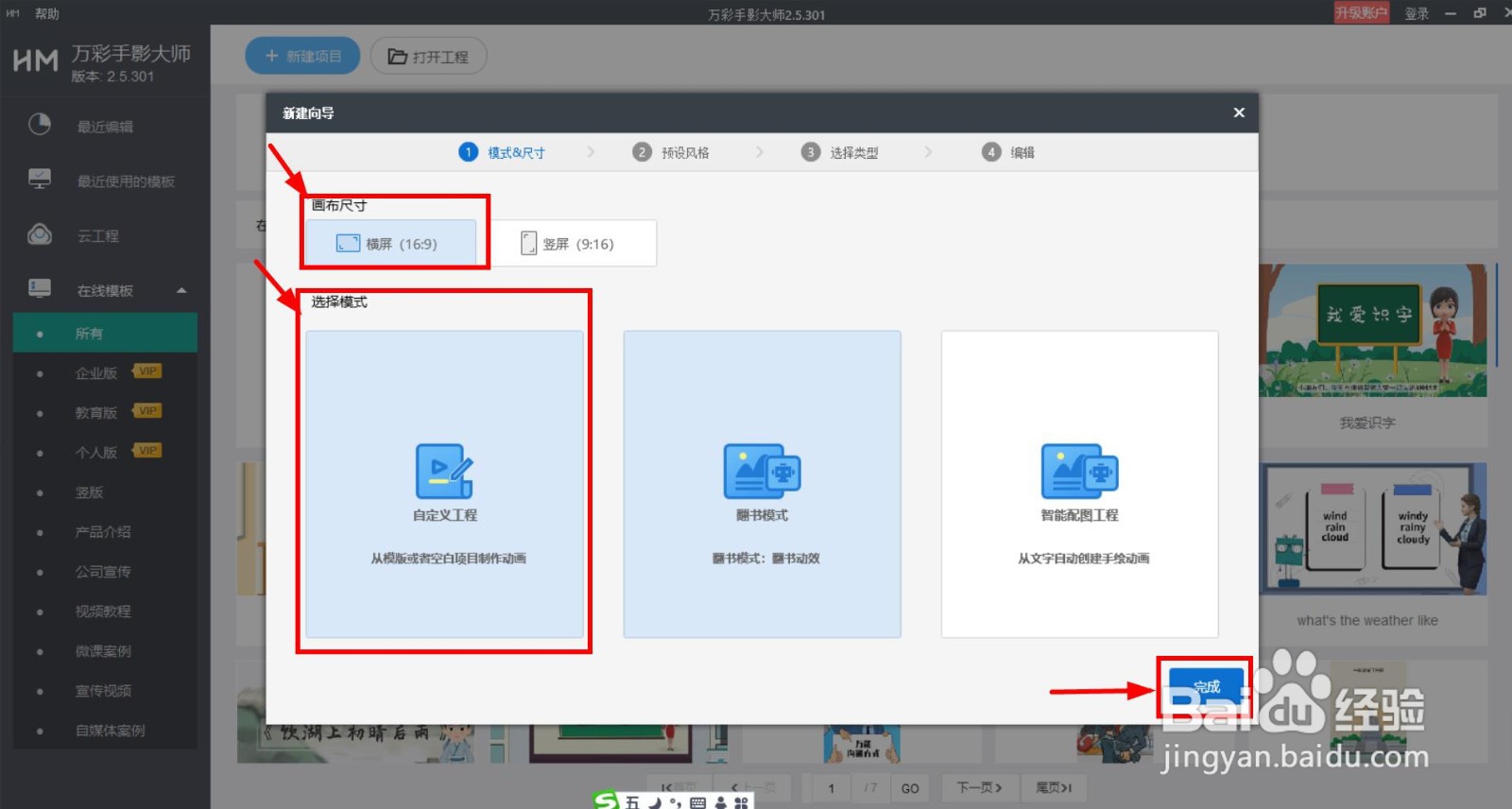
Task: Open the 帮助 menu
Action: click(x=46, y=13)
